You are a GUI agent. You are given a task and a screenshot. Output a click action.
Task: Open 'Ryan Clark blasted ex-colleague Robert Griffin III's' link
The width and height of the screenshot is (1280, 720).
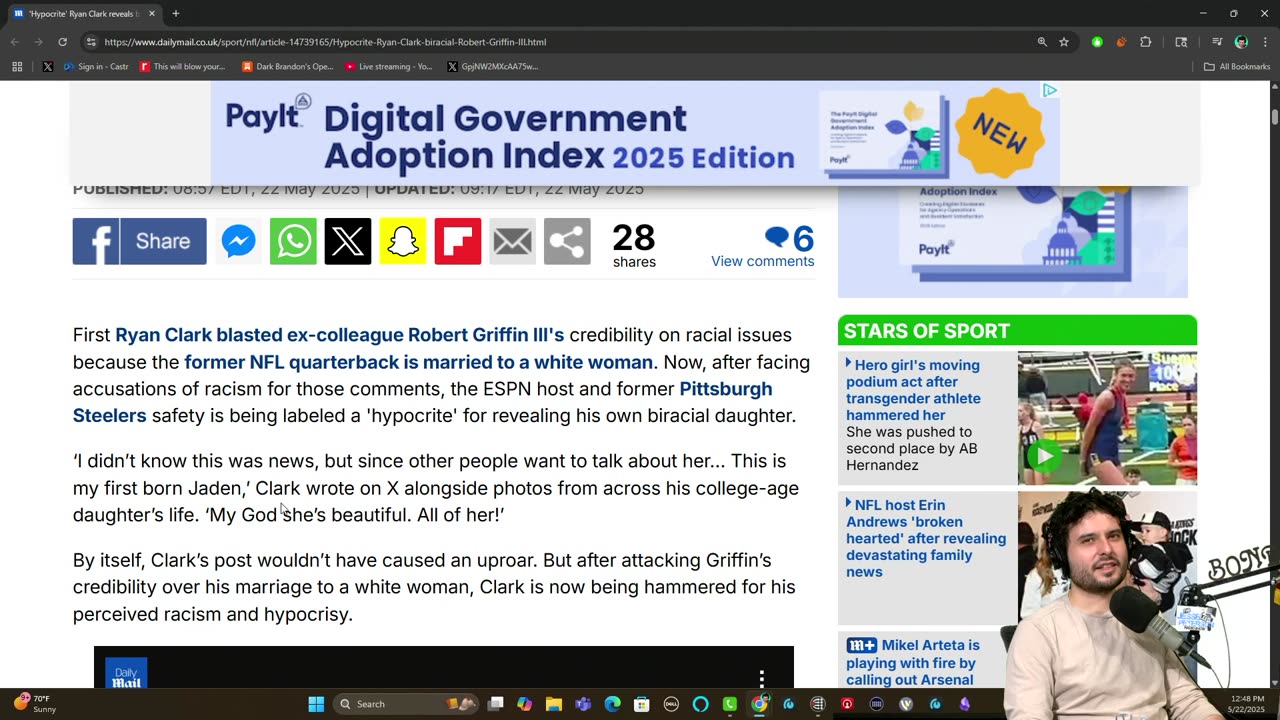click(340, 335)
